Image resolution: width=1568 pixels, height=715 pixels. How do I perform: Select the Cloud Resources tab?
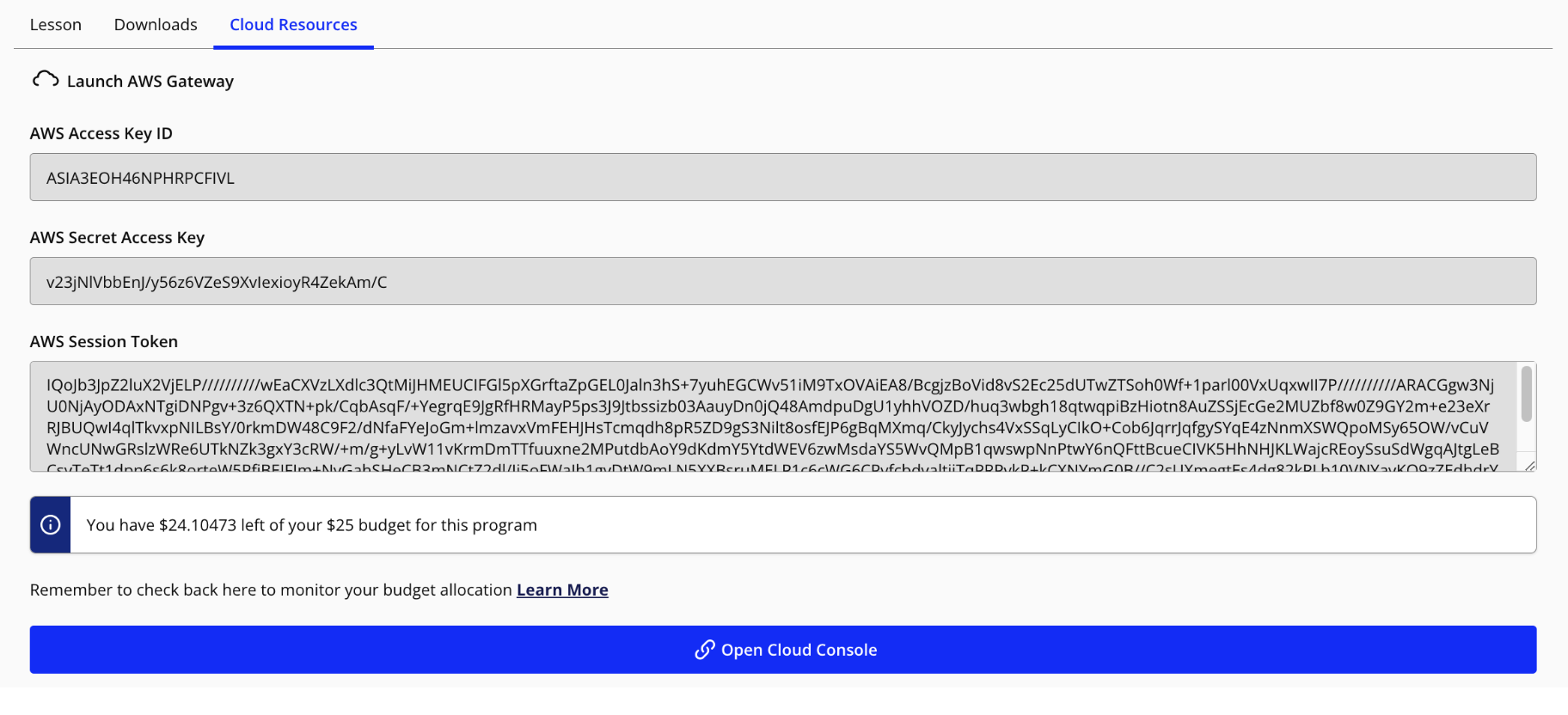point(293,25)
